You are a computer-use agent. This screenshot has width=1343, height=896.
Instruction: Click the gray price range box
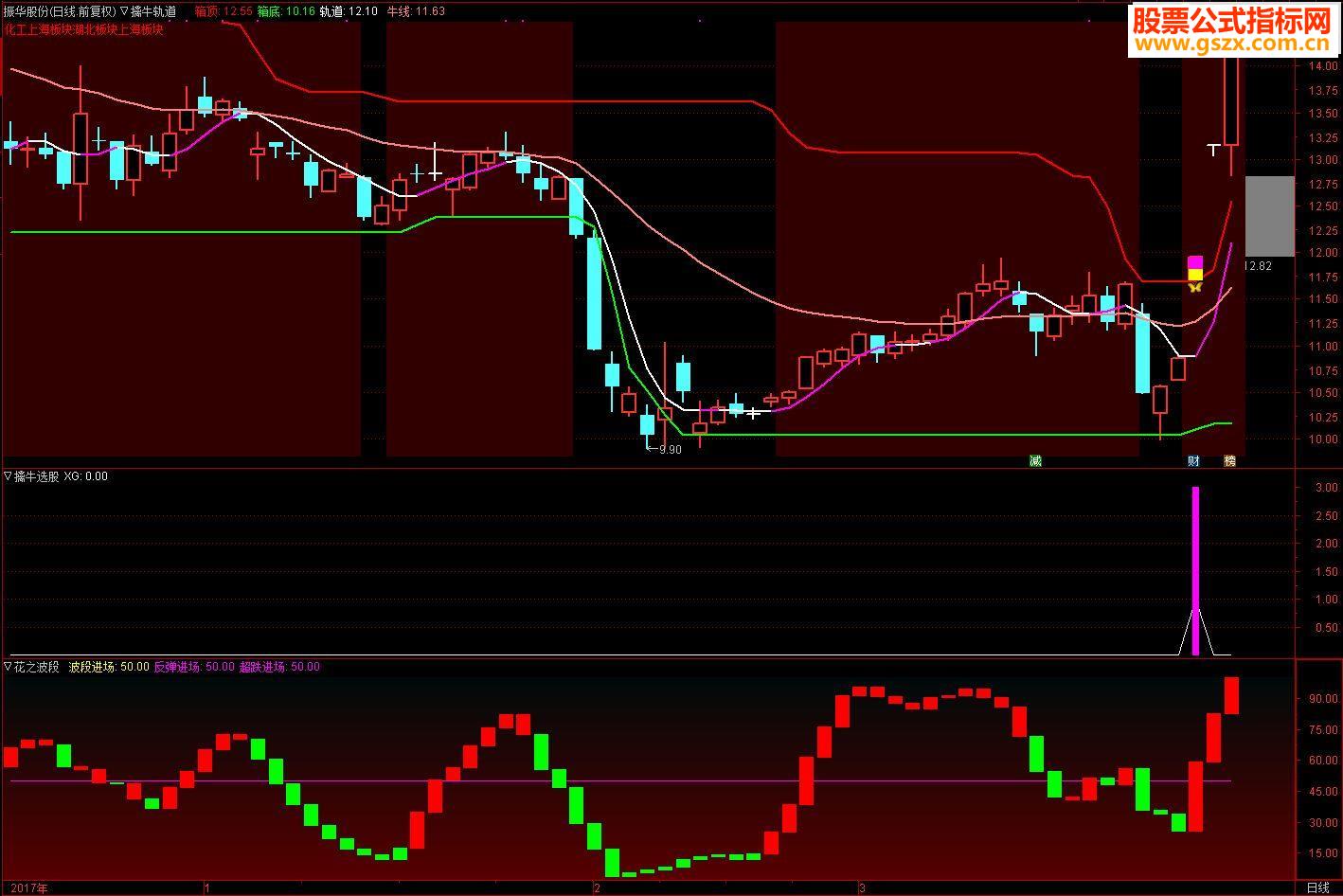click(x=1269, y=216)
